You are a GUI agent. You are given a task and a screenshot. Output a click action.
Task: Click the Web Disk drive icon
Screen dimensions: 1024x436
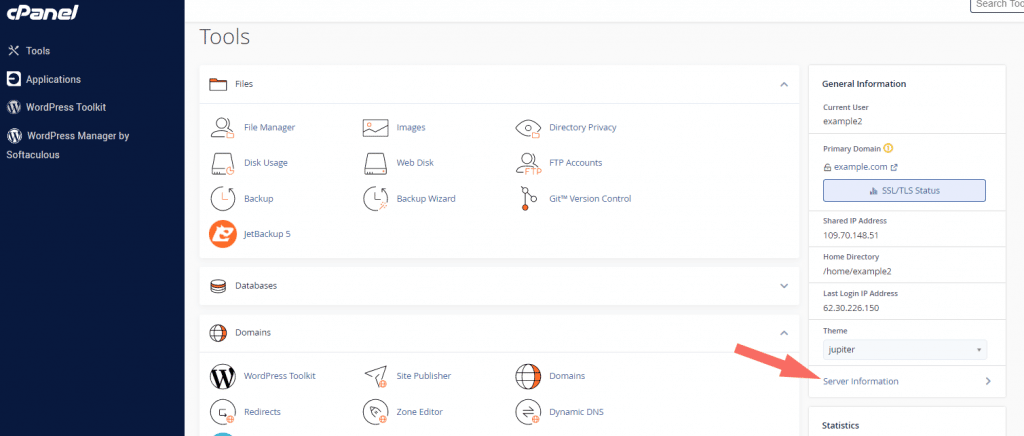point(376,163)
